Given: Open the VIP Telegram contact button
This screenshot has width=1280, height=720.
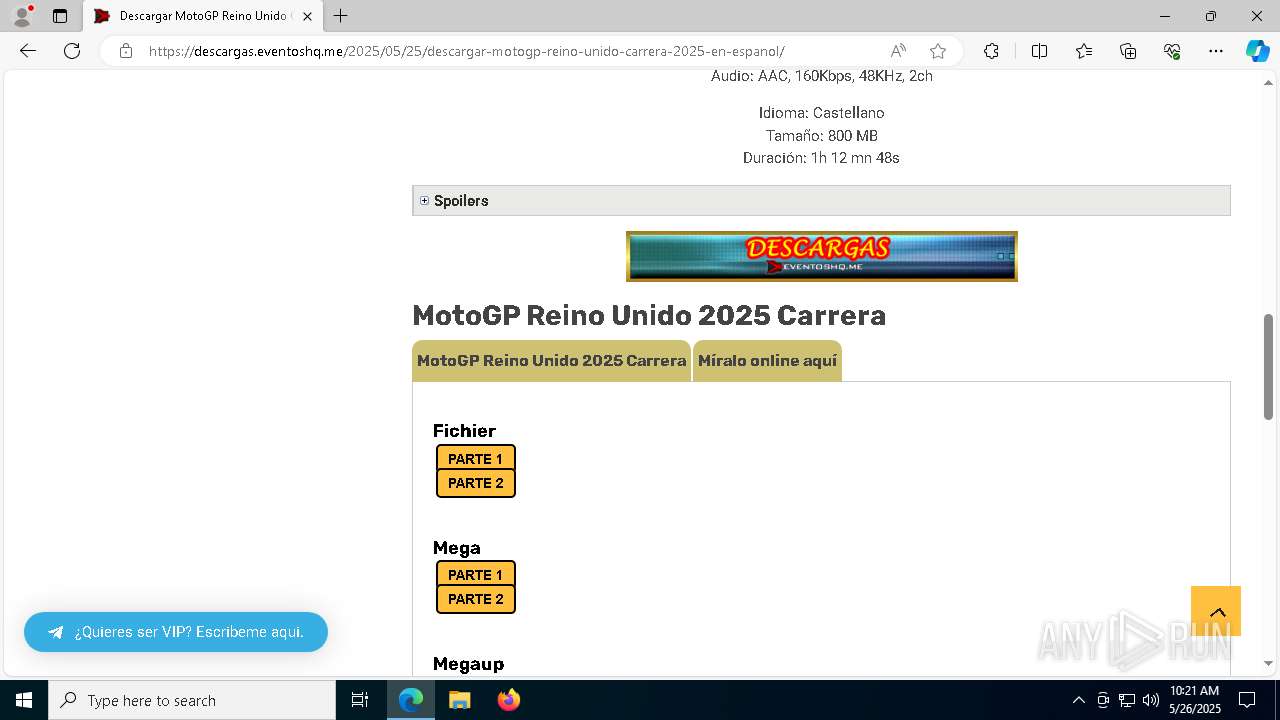Looking at the screenshot, I should (x=176, y=632).
